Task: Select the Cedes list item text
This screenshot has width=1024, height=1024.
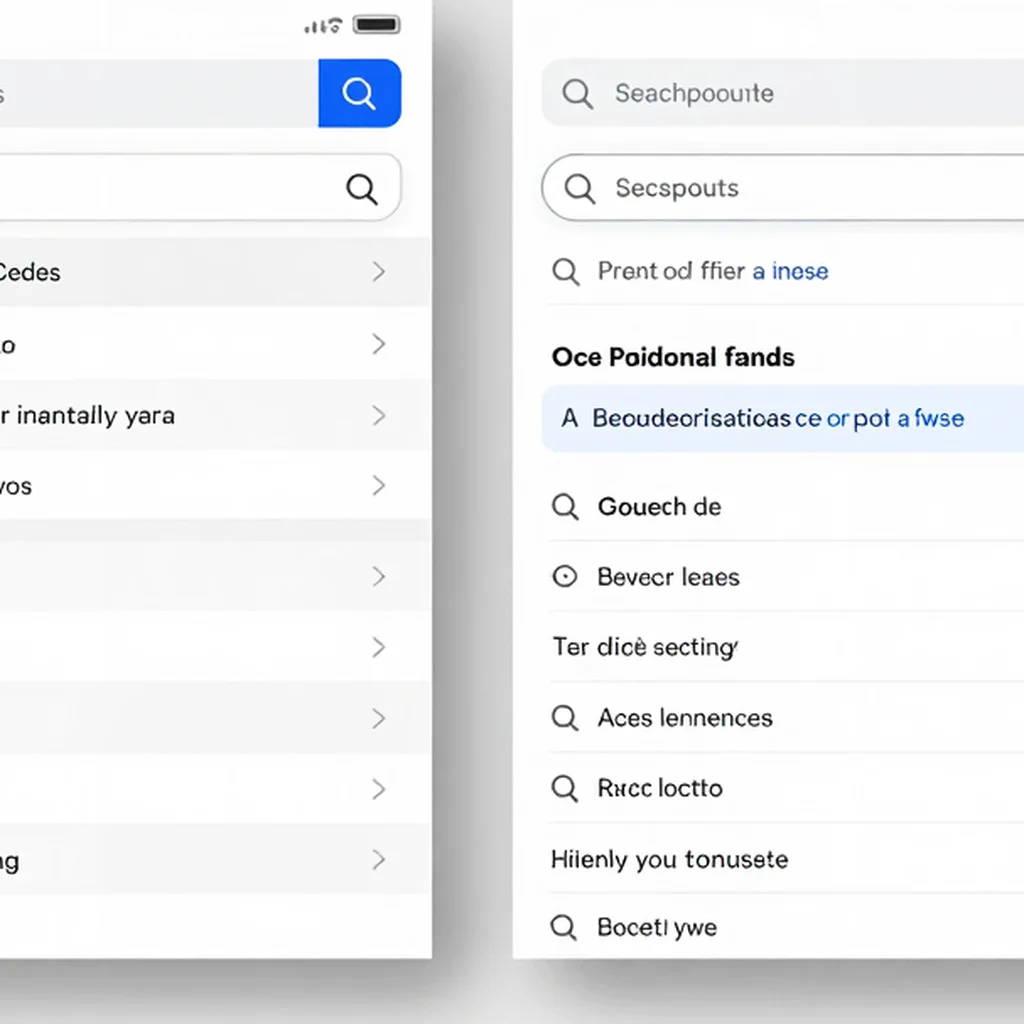Action: click(x=29, y=272)
